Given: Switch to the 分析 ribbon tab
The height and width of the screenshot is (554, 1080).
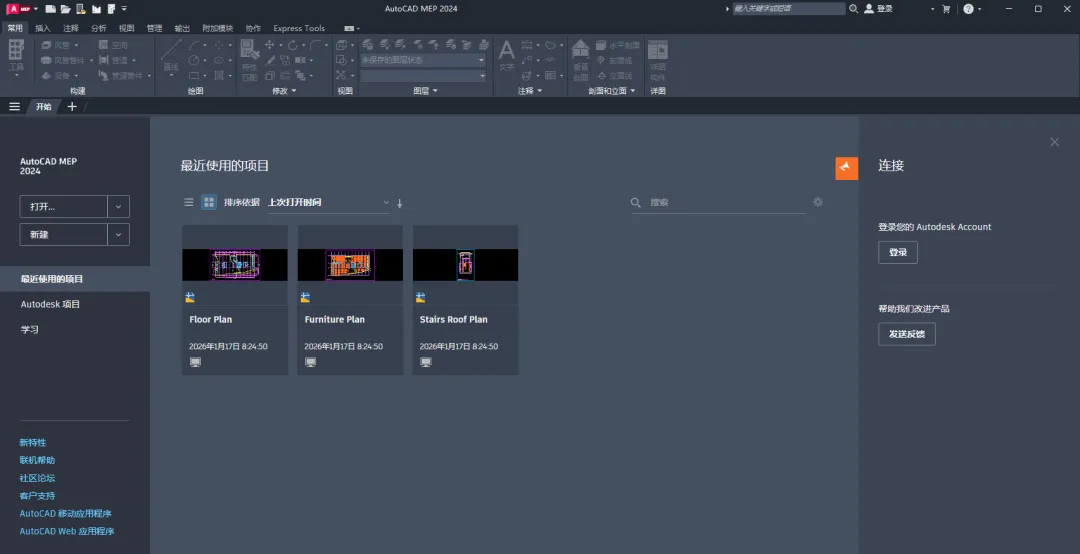Looking at the screenshot, I should [98, 28].
